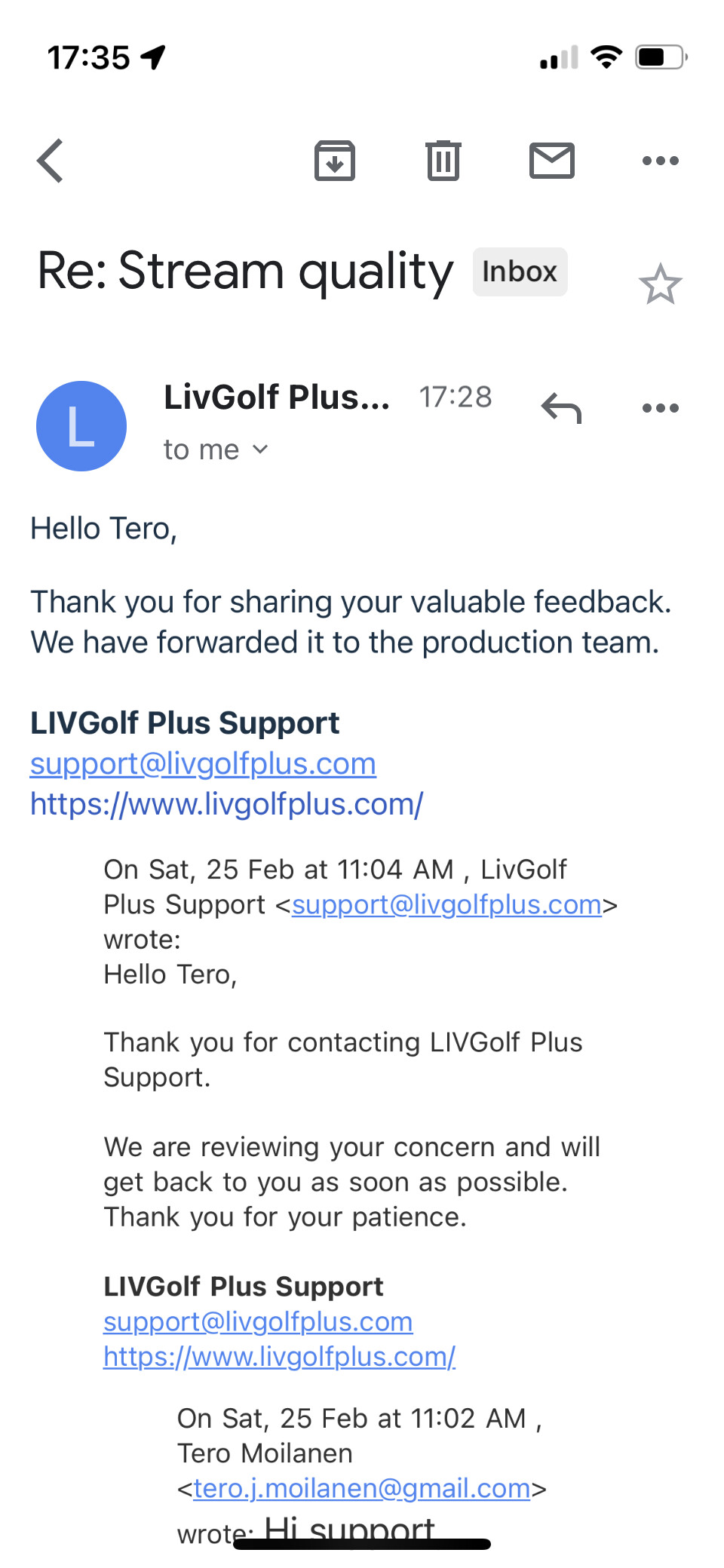
Task: Archive this email conversation
Action: coord(335,161)
